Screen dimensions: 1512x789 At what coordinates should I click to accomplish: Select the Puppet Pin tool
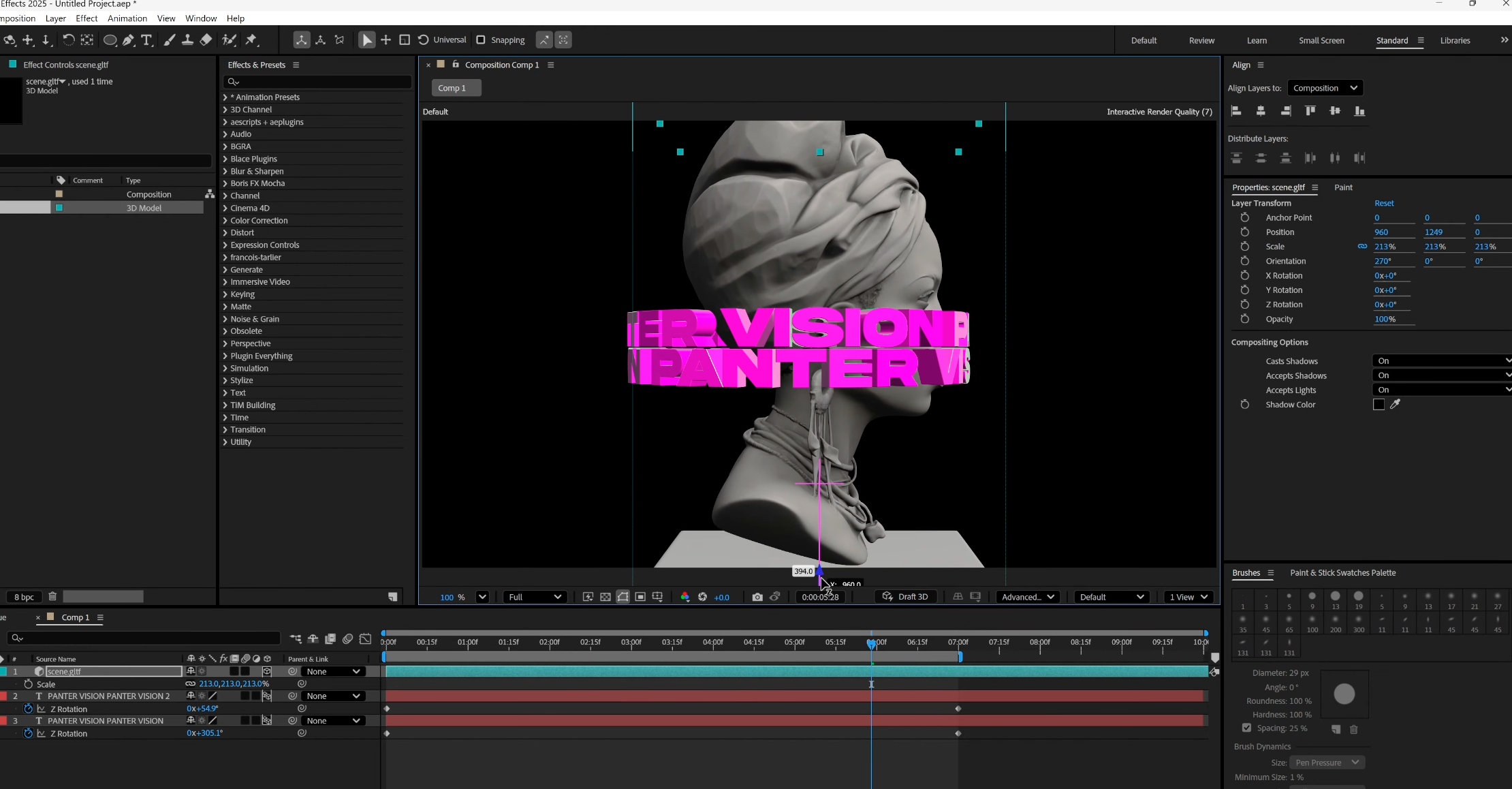tap(251, 40)
